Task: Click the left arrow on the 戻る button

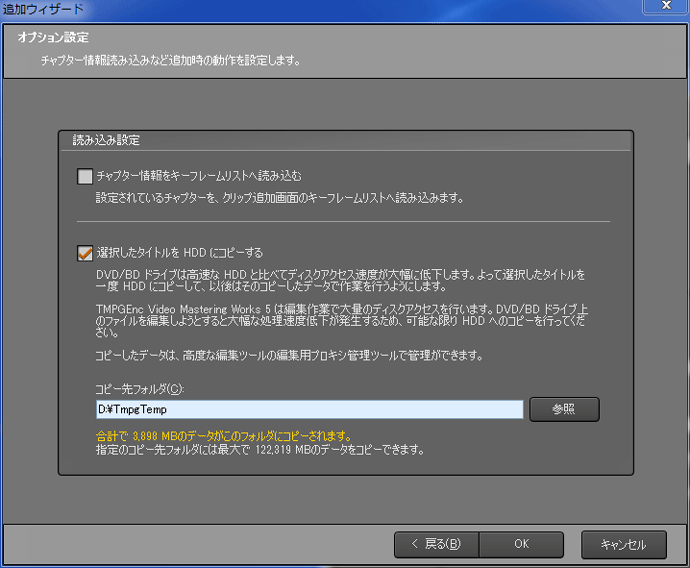Action: pos(414,544)
